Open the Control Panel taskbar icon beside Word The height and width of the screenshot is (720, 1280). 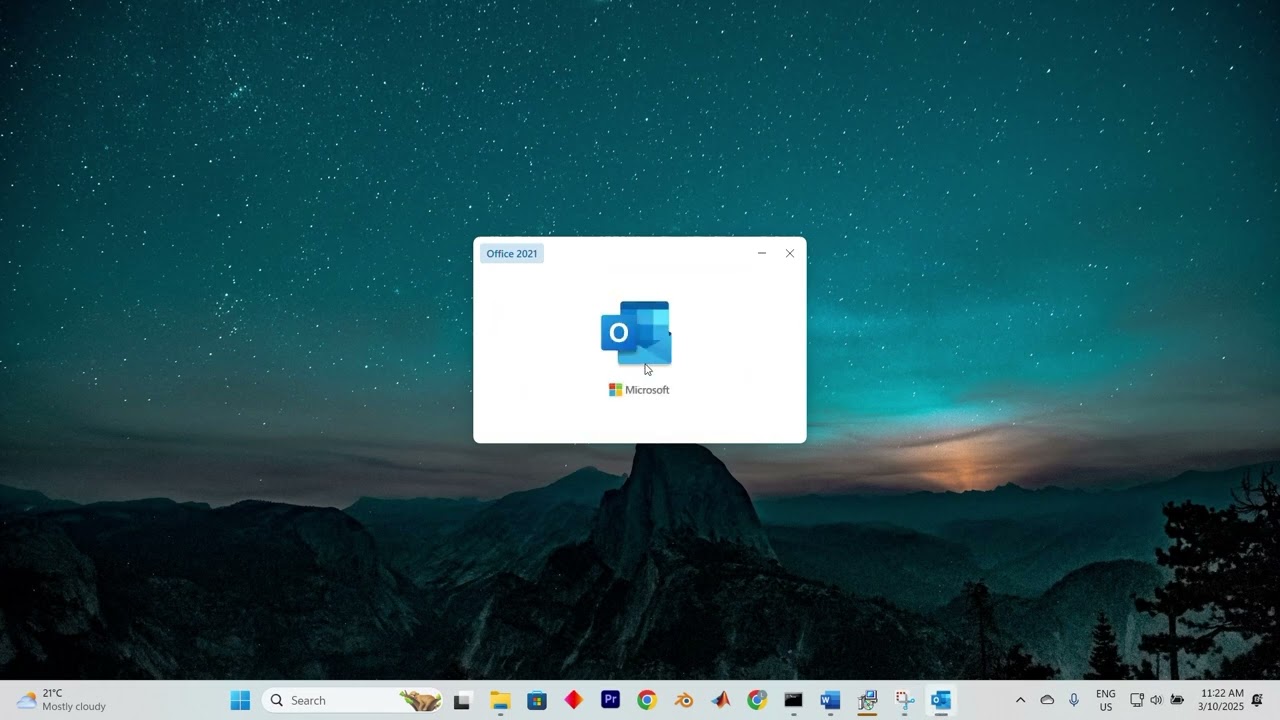[x=867, y=700]
